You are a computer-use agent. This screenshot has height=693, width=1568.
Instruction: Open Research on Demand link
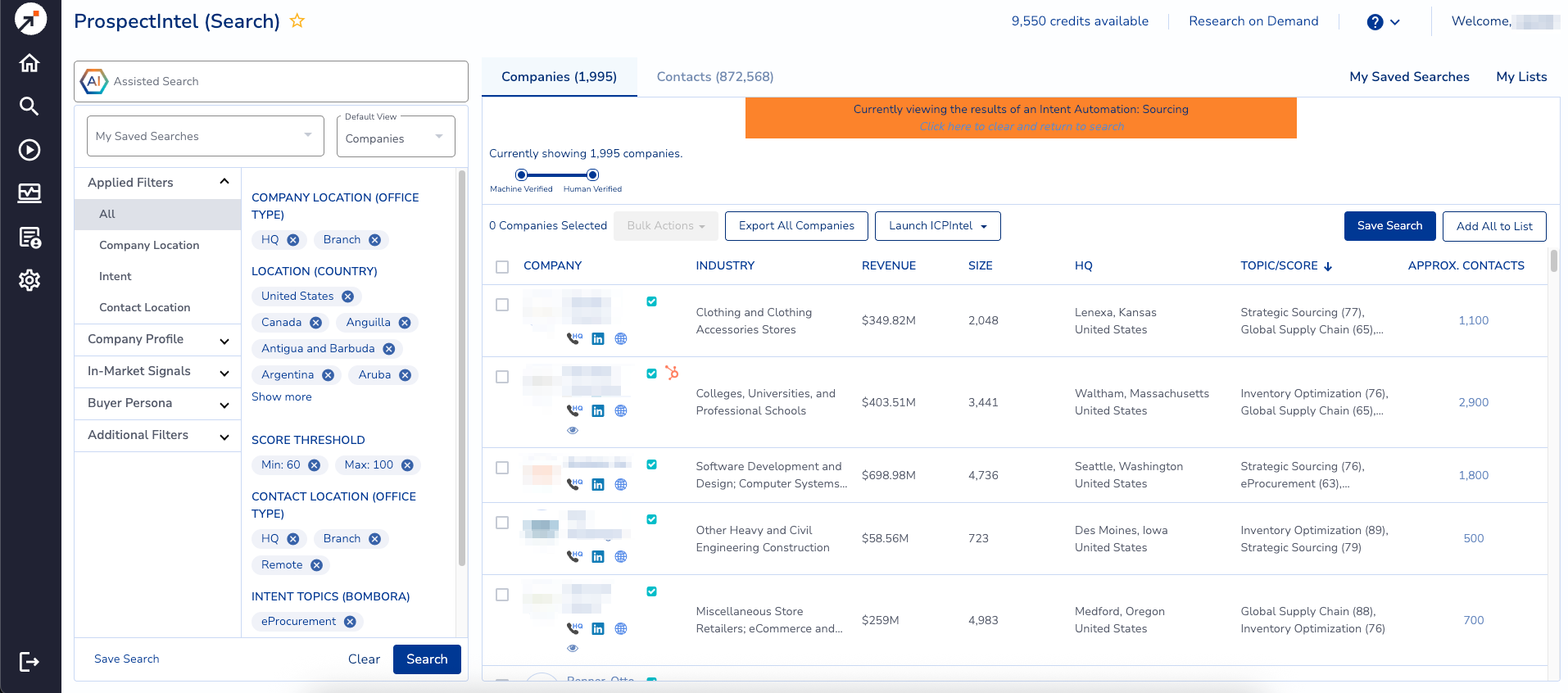pyautogui.click(x=1253, y=21)
